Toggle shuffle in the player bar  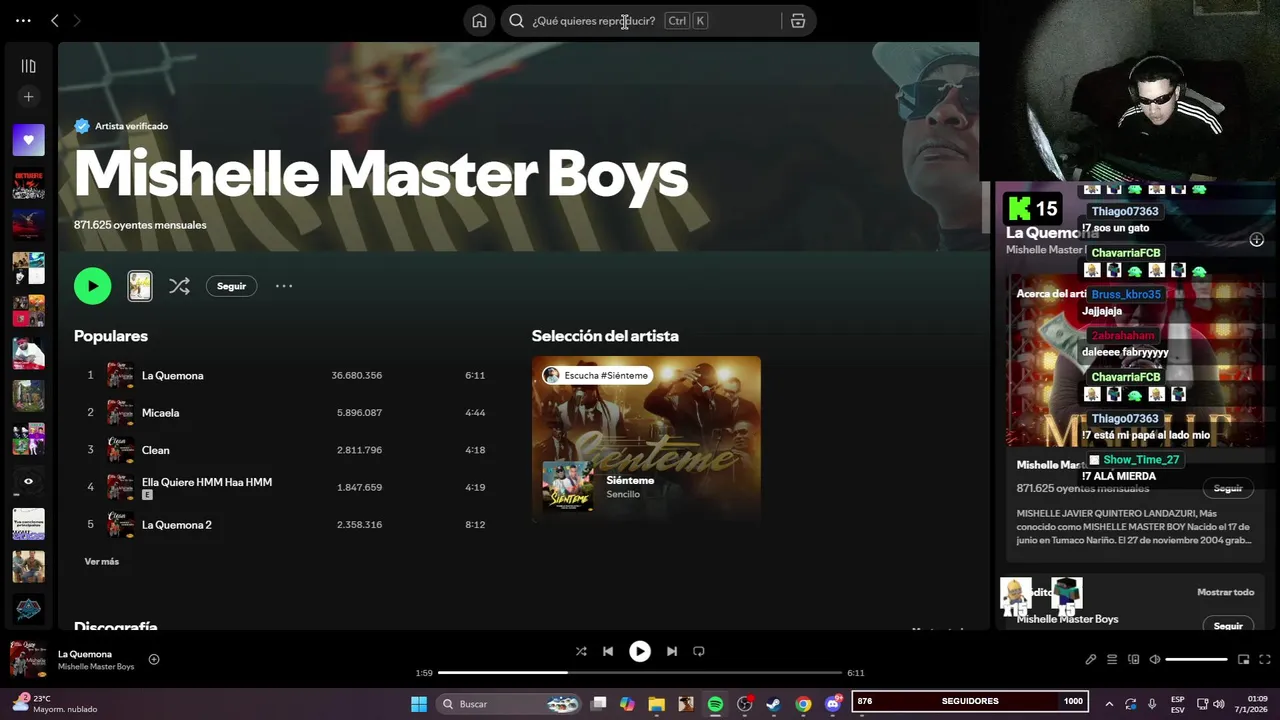click(581, 651)
